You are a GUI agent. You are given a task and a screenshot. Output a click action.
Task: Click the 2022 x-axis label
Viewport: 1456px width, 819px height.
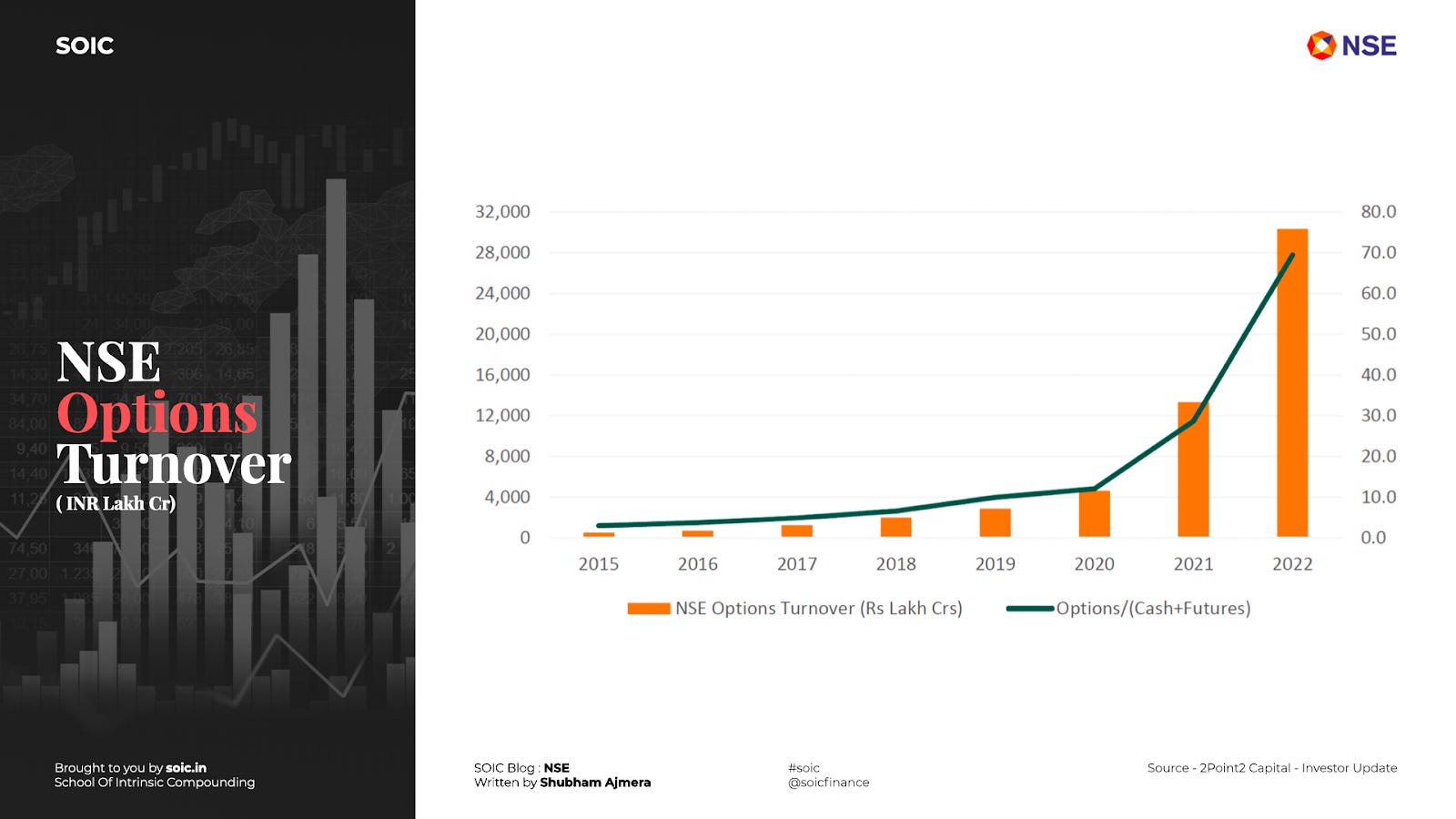pos(1292,564)
